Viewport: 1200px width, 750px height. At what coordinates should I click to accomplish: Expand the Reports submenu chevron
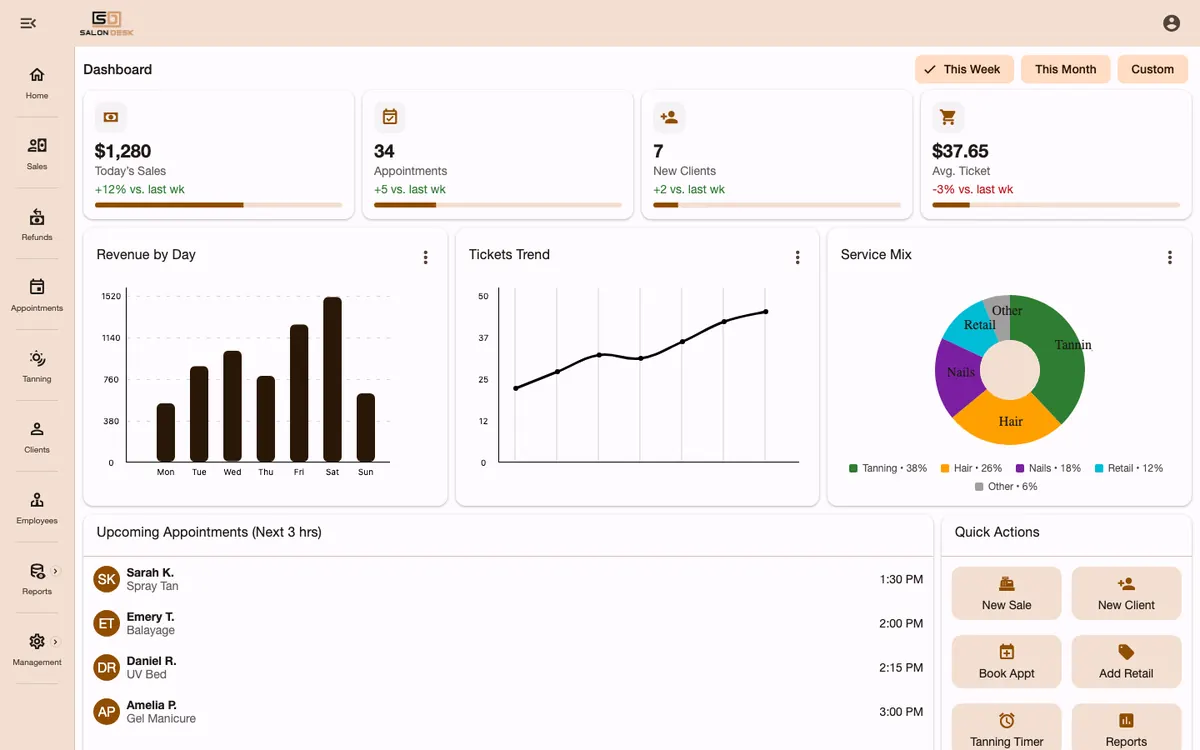[x=55, y=571]
